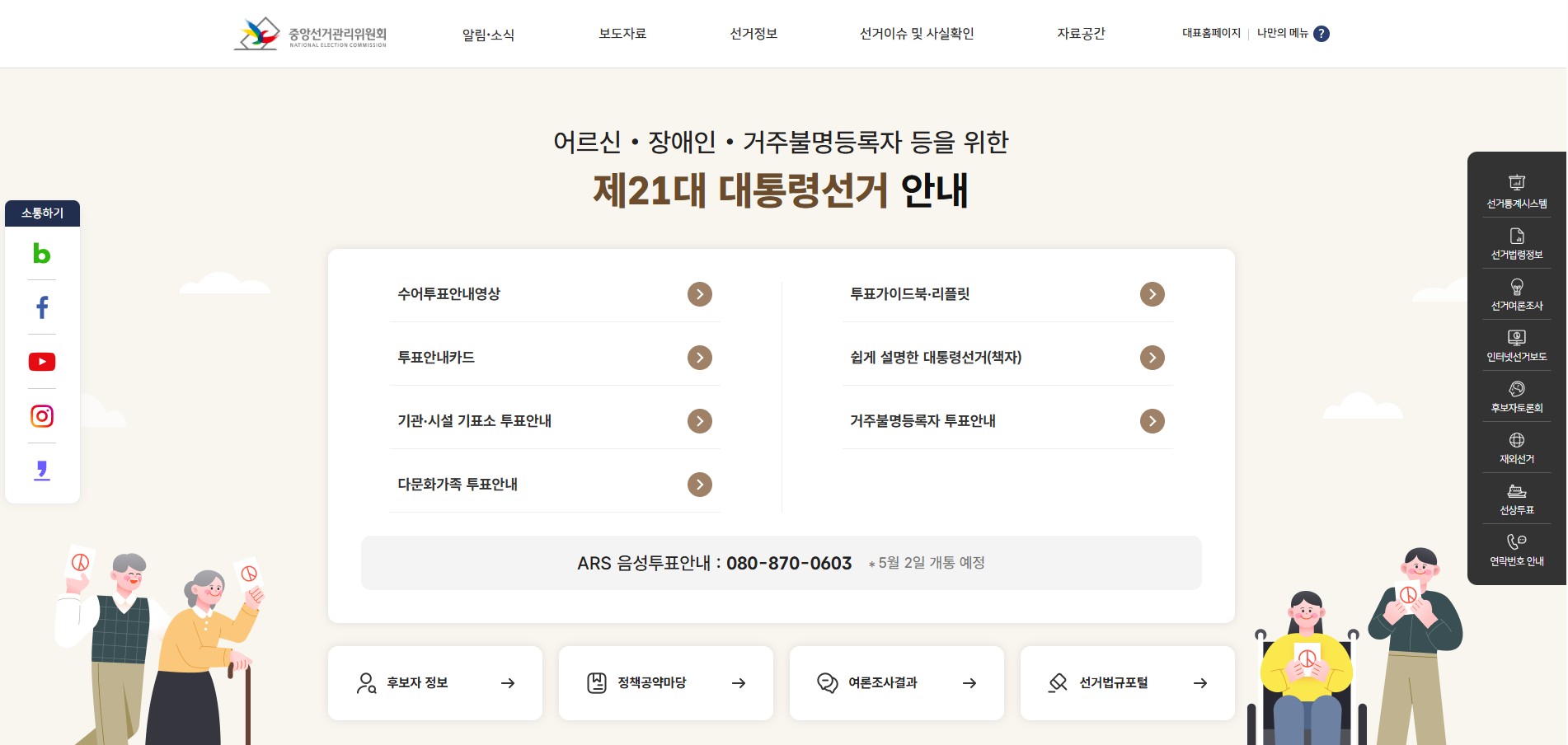Open the Instagram icon in sidebar
The height and width of the screenshot is (745, 1568).
coord(42,416)
